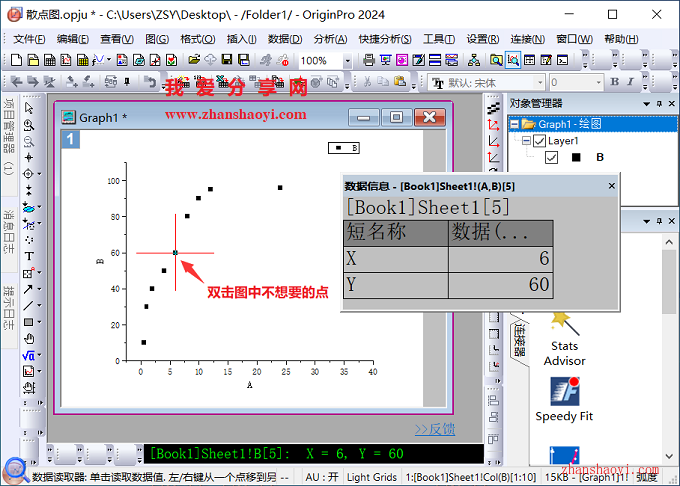
Task: Select the Insert Equation tool
Action: pyautogui.click(x=29, y=356)
